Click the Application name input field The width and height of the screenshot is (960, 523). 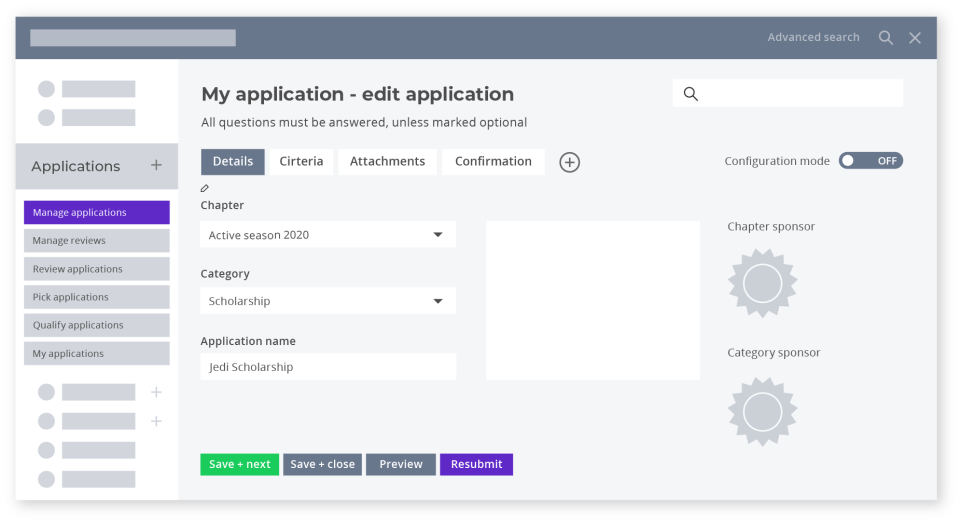pos(328,367)
